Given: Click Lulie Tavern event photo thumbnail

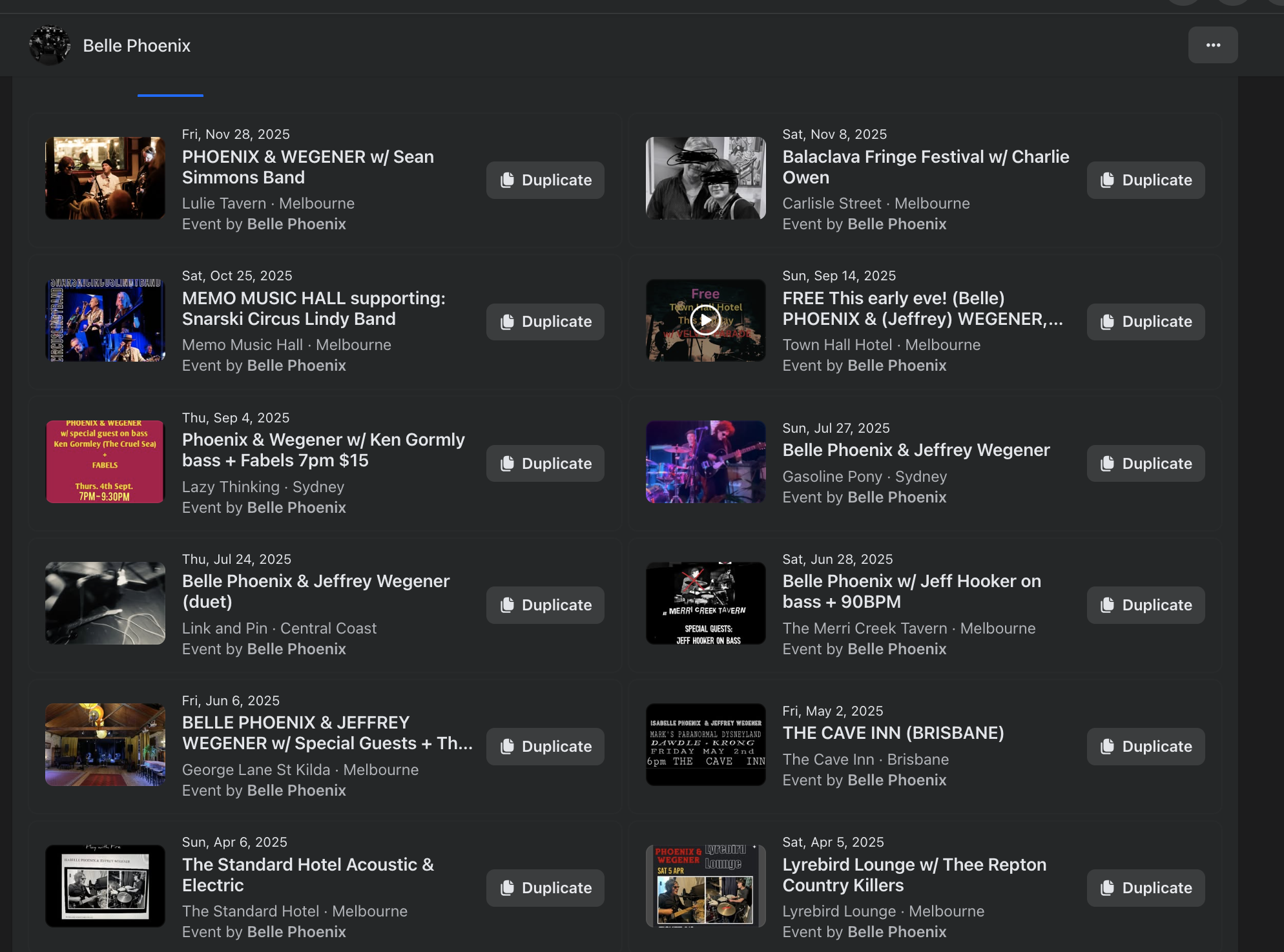Looking at the screenshot, I should [105, 178].
